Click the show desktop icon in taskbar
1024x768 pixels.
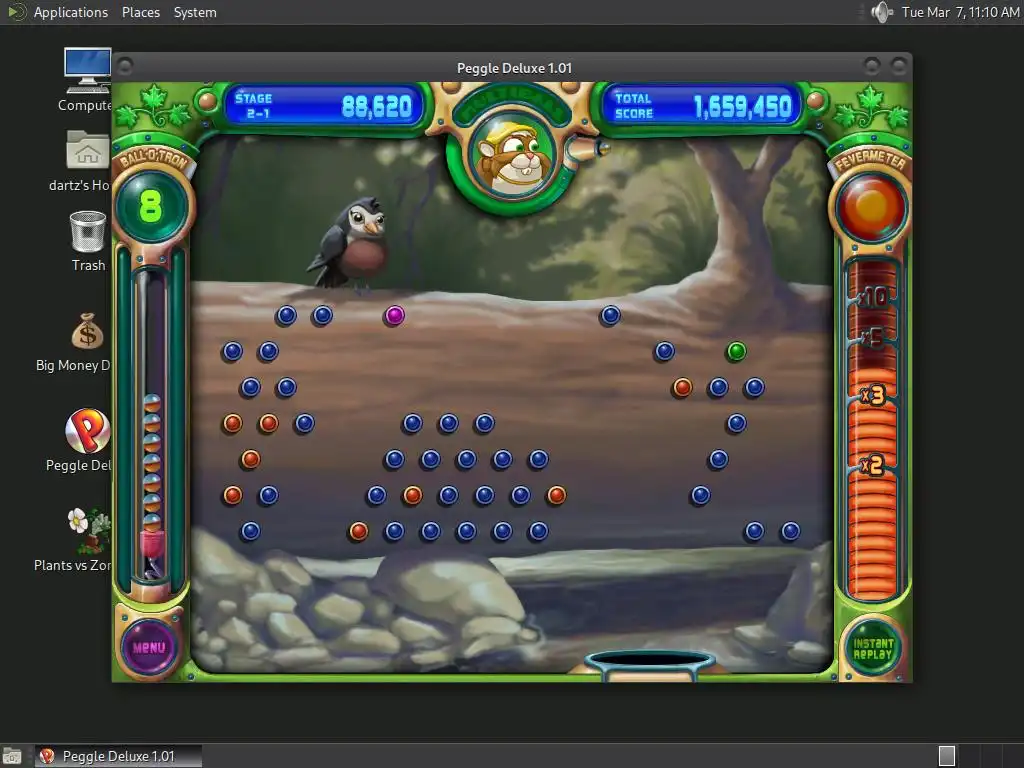click(12, 756)
